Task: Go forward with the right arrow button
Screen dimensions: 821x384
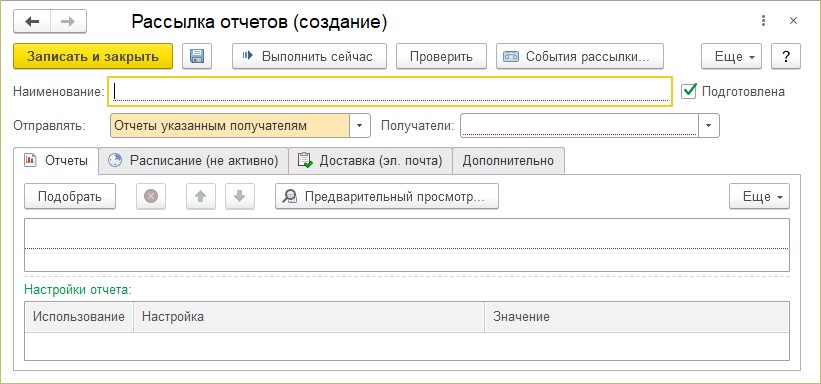Action: click(x=68, y=21)
